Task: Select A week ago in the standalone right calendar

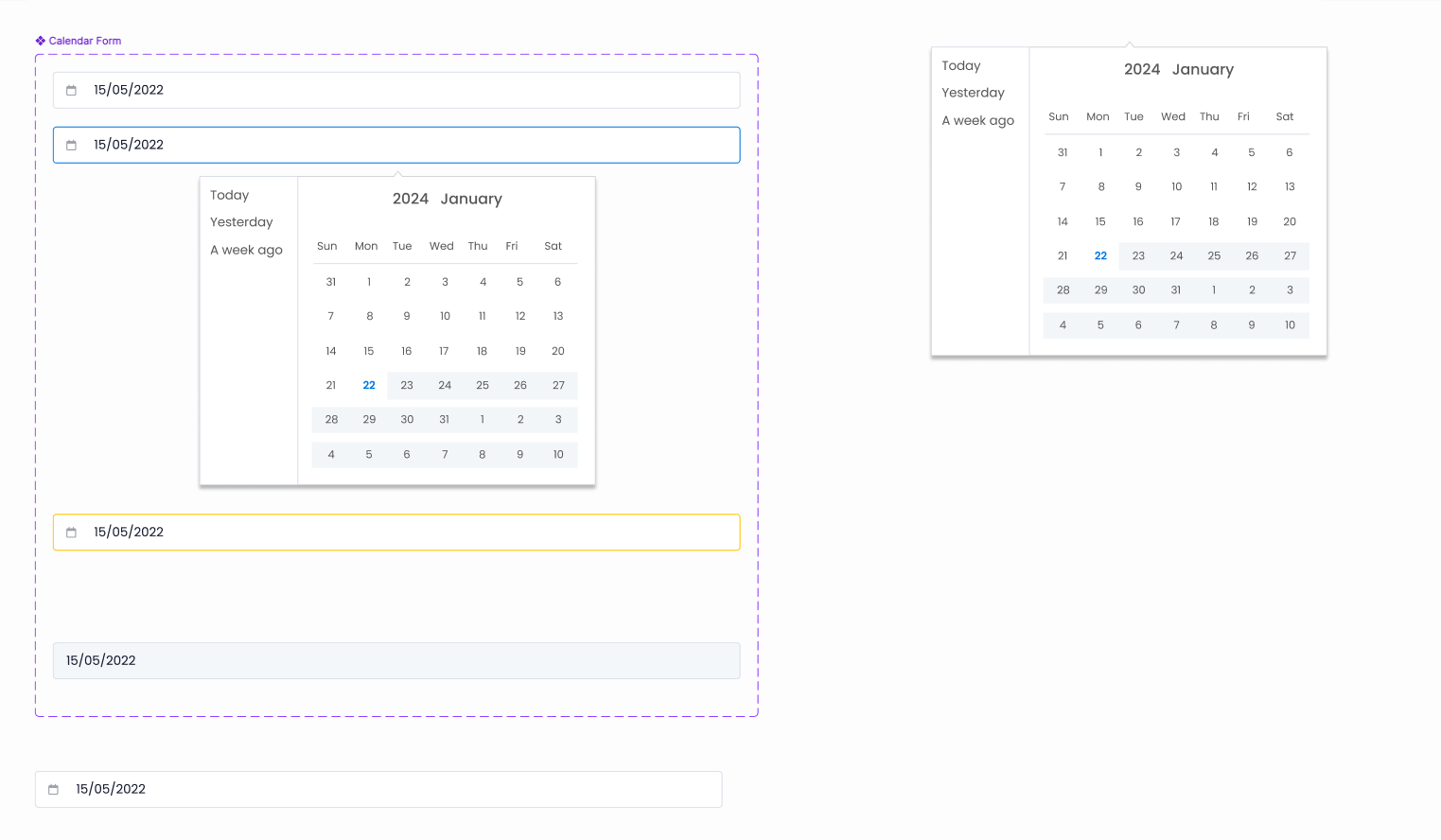Action: (x=977, y=120)
